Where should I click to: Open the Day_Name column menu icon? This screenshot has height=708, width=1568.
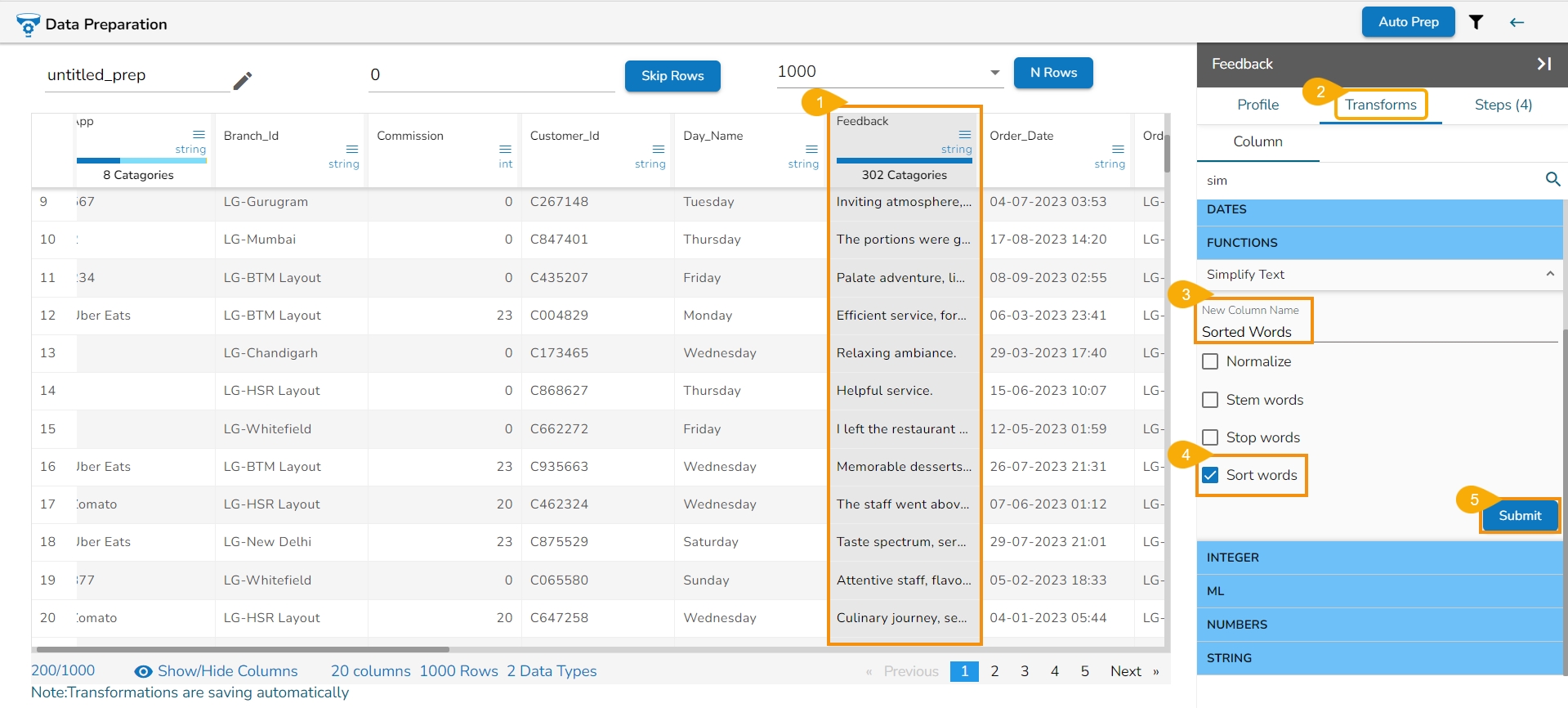(x=811, y=149)
